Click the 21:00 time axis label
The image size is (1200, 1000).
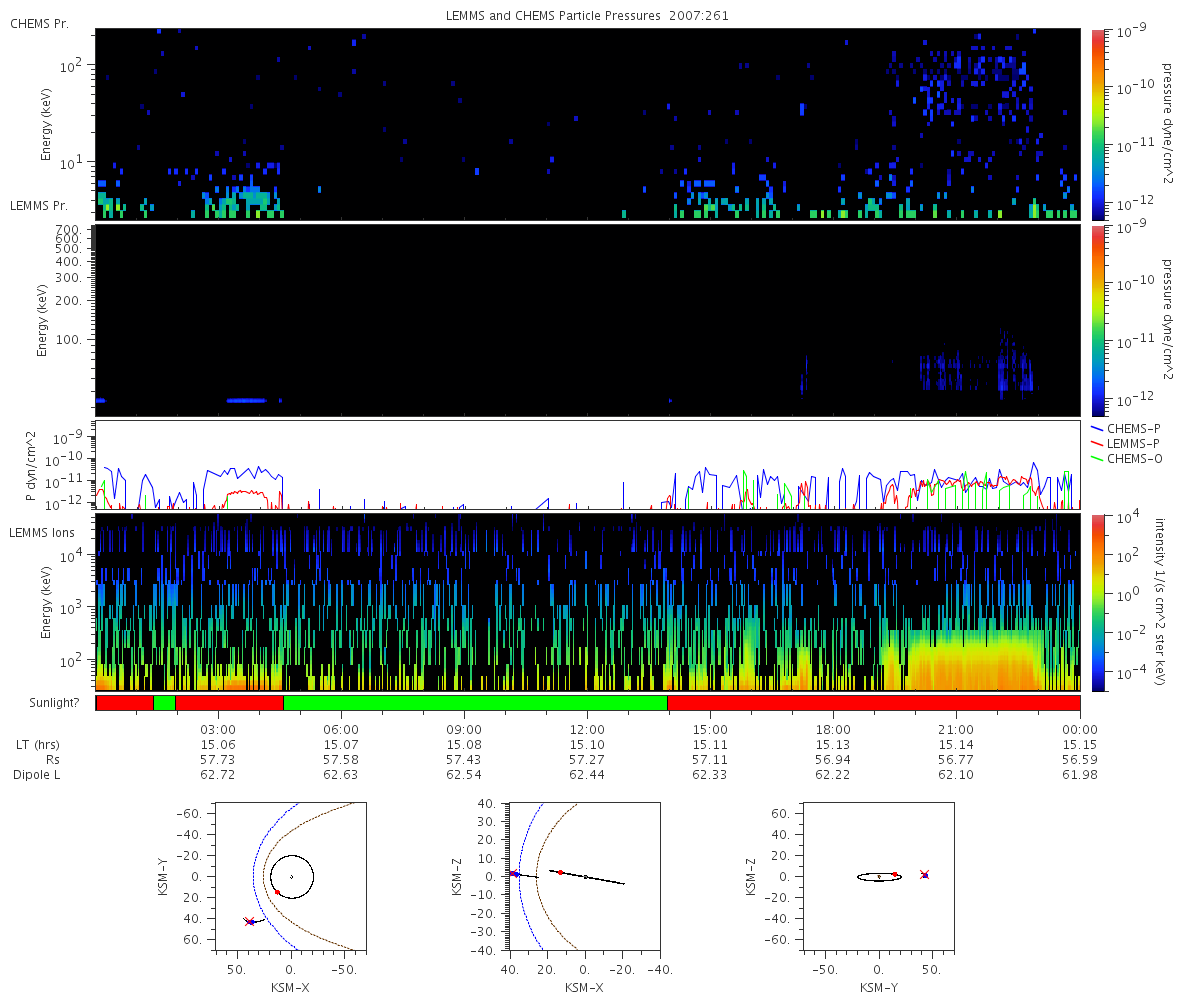click(957, 729)
